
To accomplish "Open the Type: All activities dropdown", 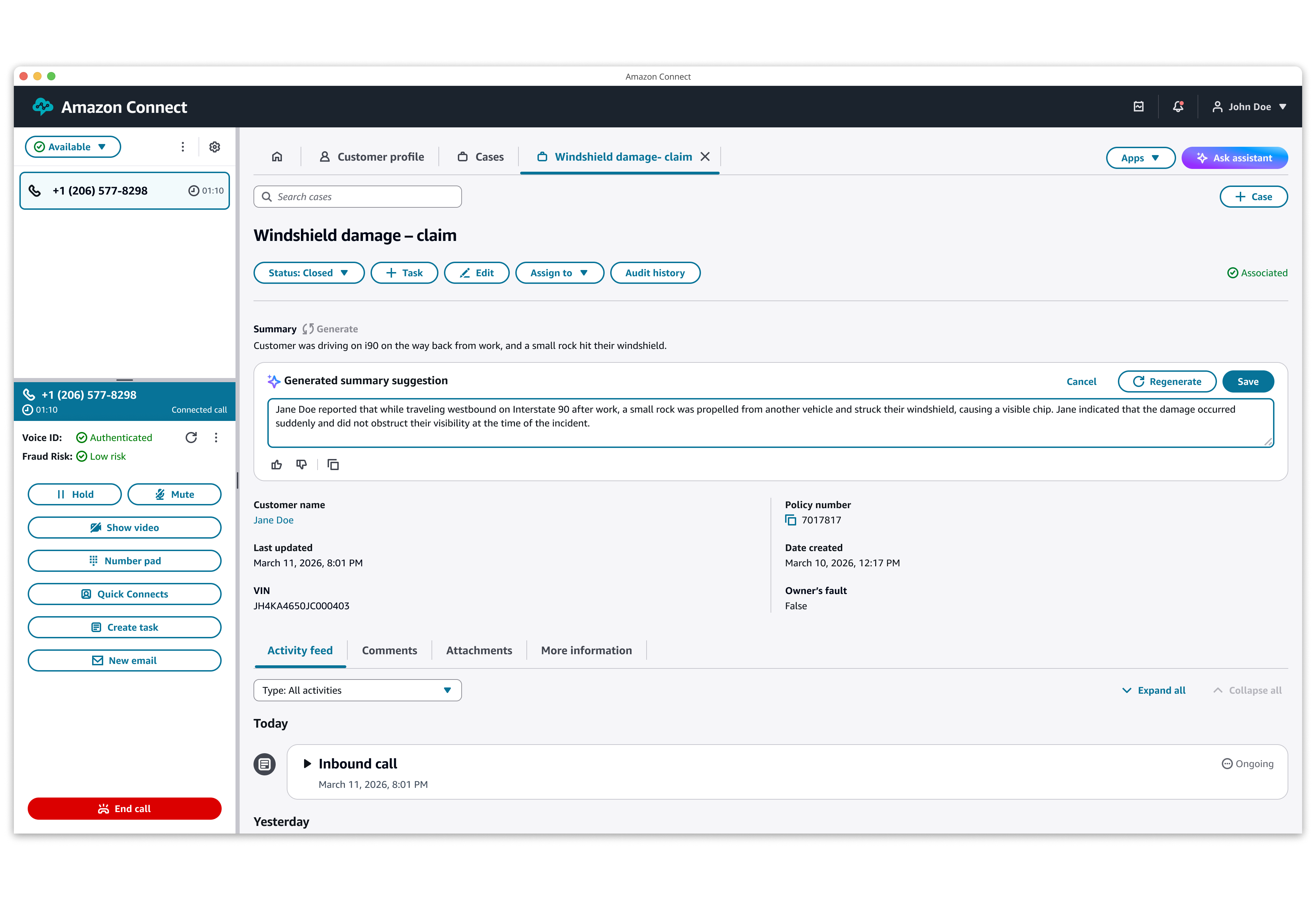I will pyautogui.click(x=357, y=690).
